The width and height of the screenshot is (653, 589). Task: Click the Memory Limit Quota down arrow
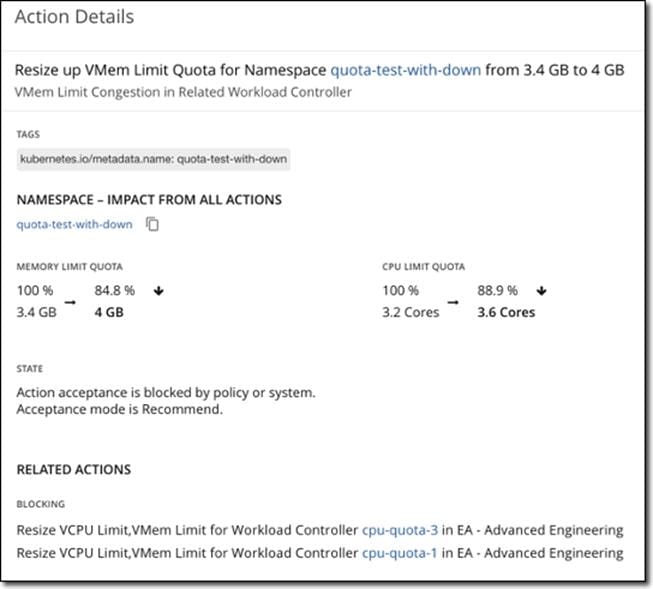158,291
